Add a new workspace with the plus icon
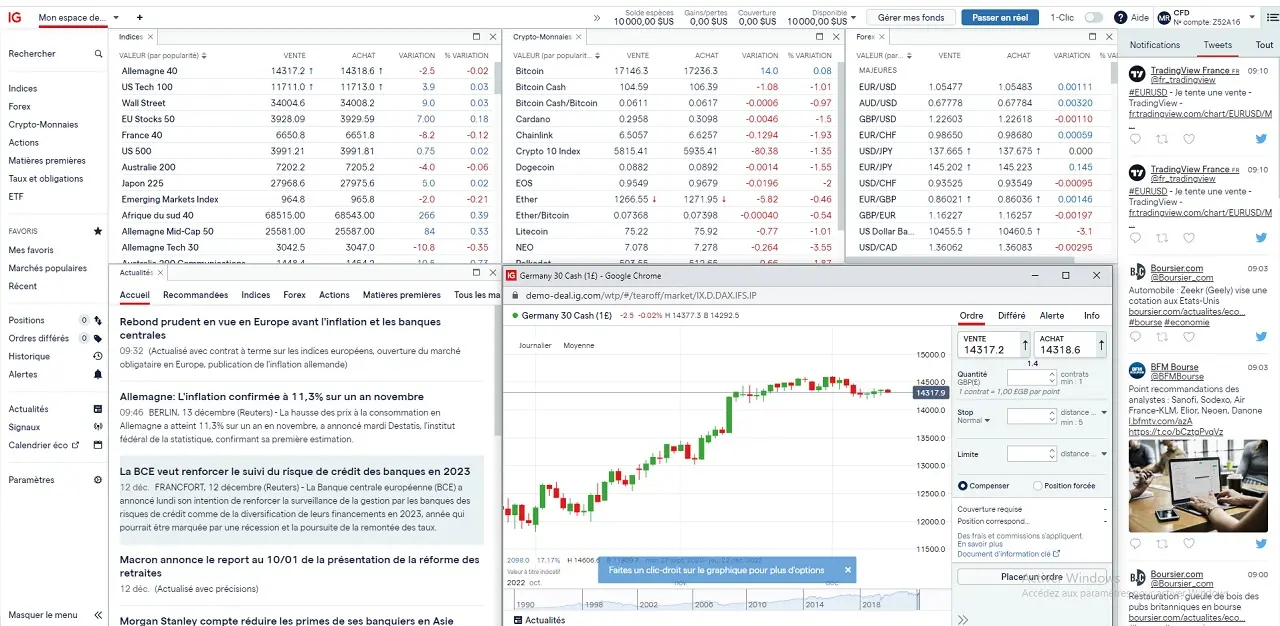Image resolution: width=1280 pixels, height=626 pixels. coord(139,18)
